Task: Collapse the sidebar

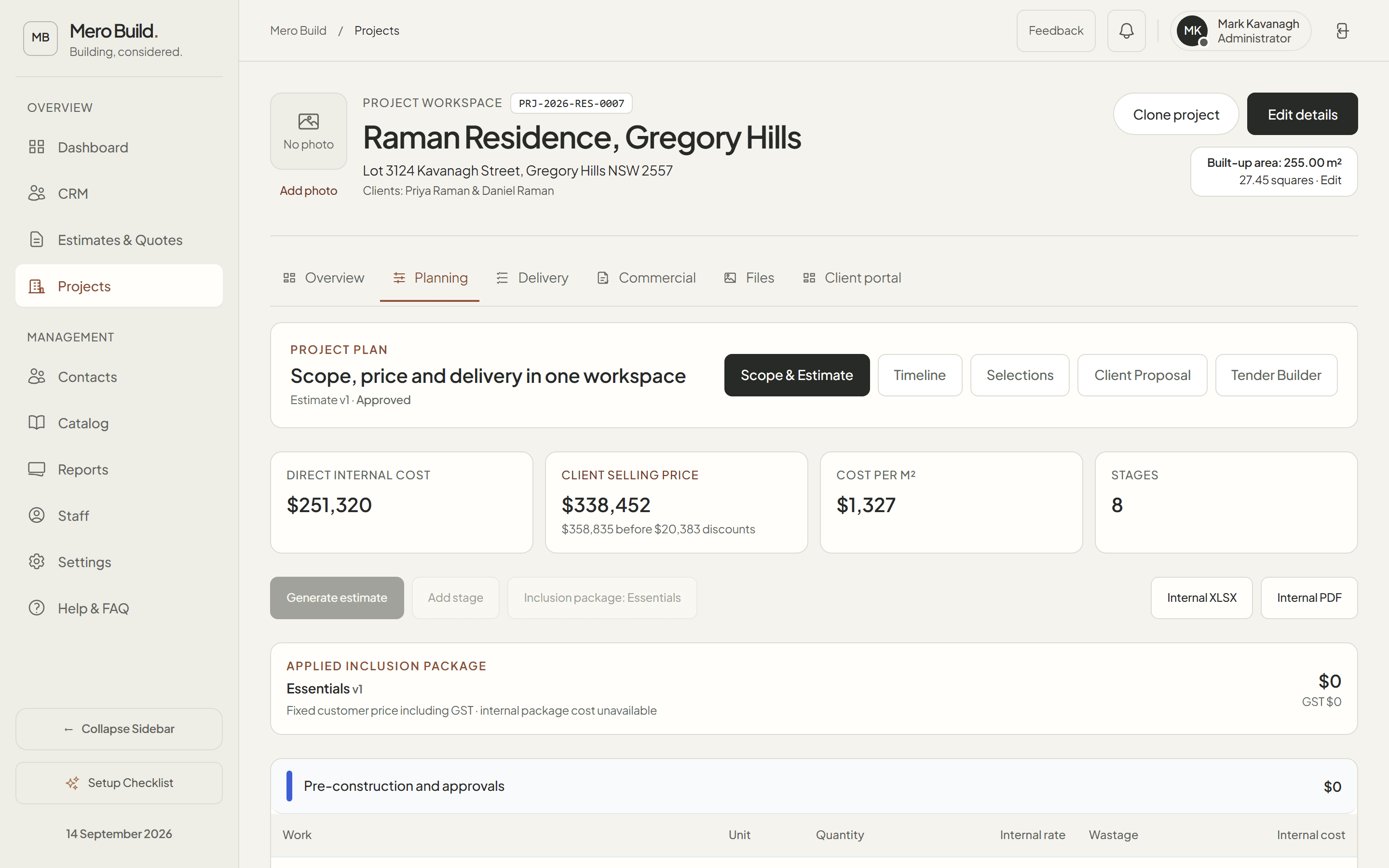Action: pos(119,729)
